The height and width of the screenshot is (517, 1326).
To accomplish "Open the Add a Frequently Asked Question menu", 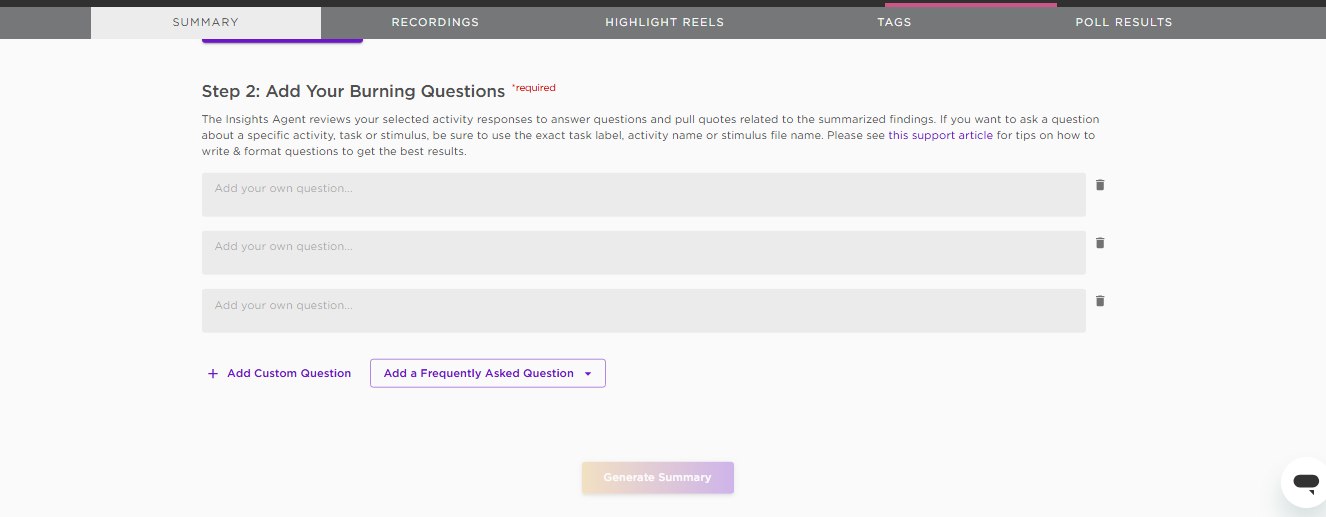I will pyautogui.click(x=488, y=373).
